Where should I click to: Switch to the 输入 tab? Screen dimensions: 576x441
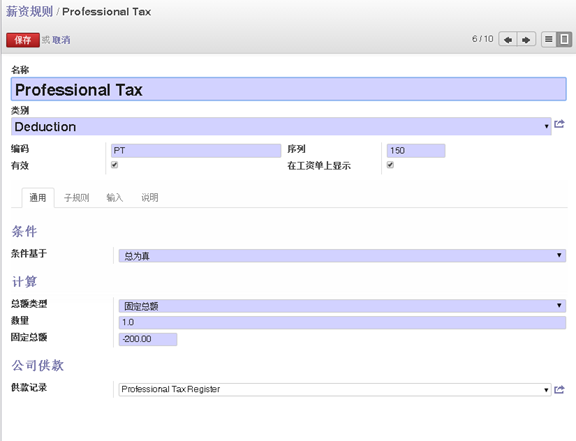114,198
